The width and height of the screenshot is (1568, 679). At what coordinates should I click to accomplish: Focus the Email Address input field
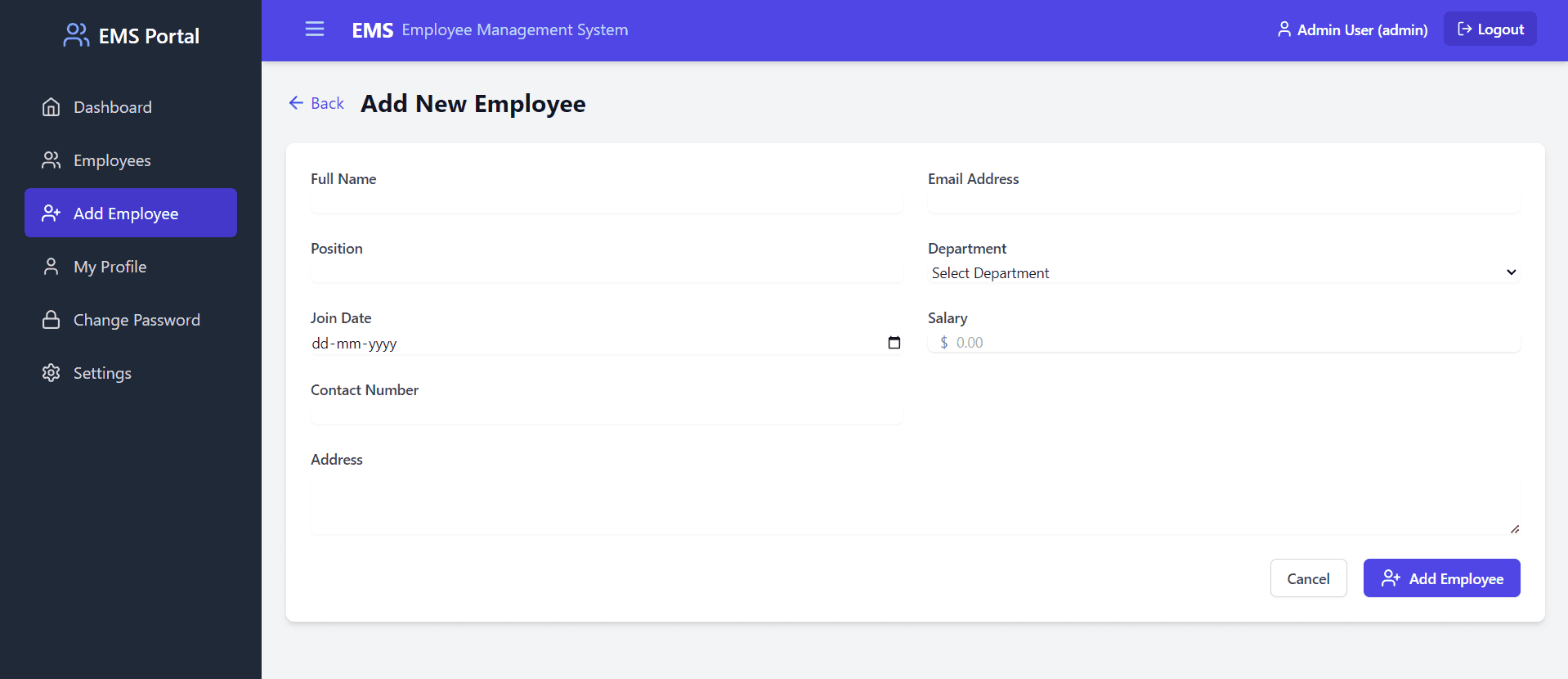coord(1224,203)
